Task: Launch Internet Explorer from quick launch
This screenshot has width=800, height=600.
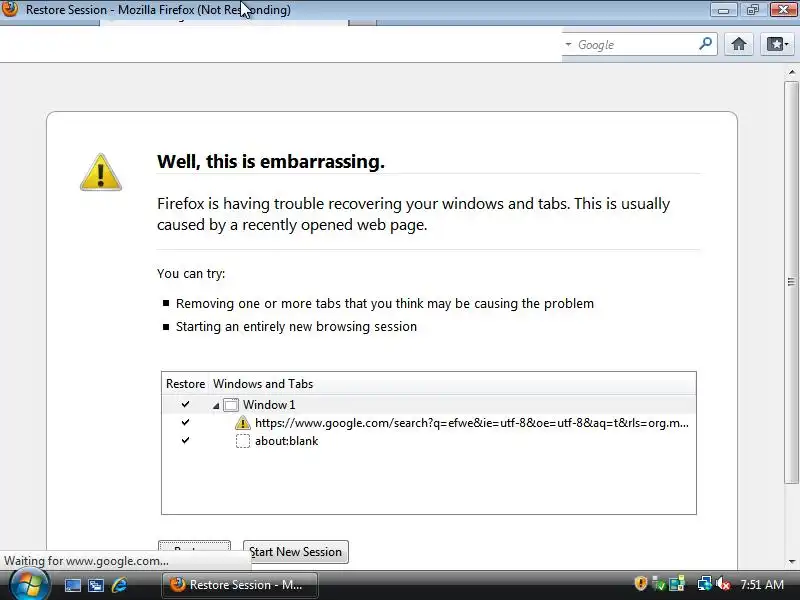Action: tap(119, 585)
